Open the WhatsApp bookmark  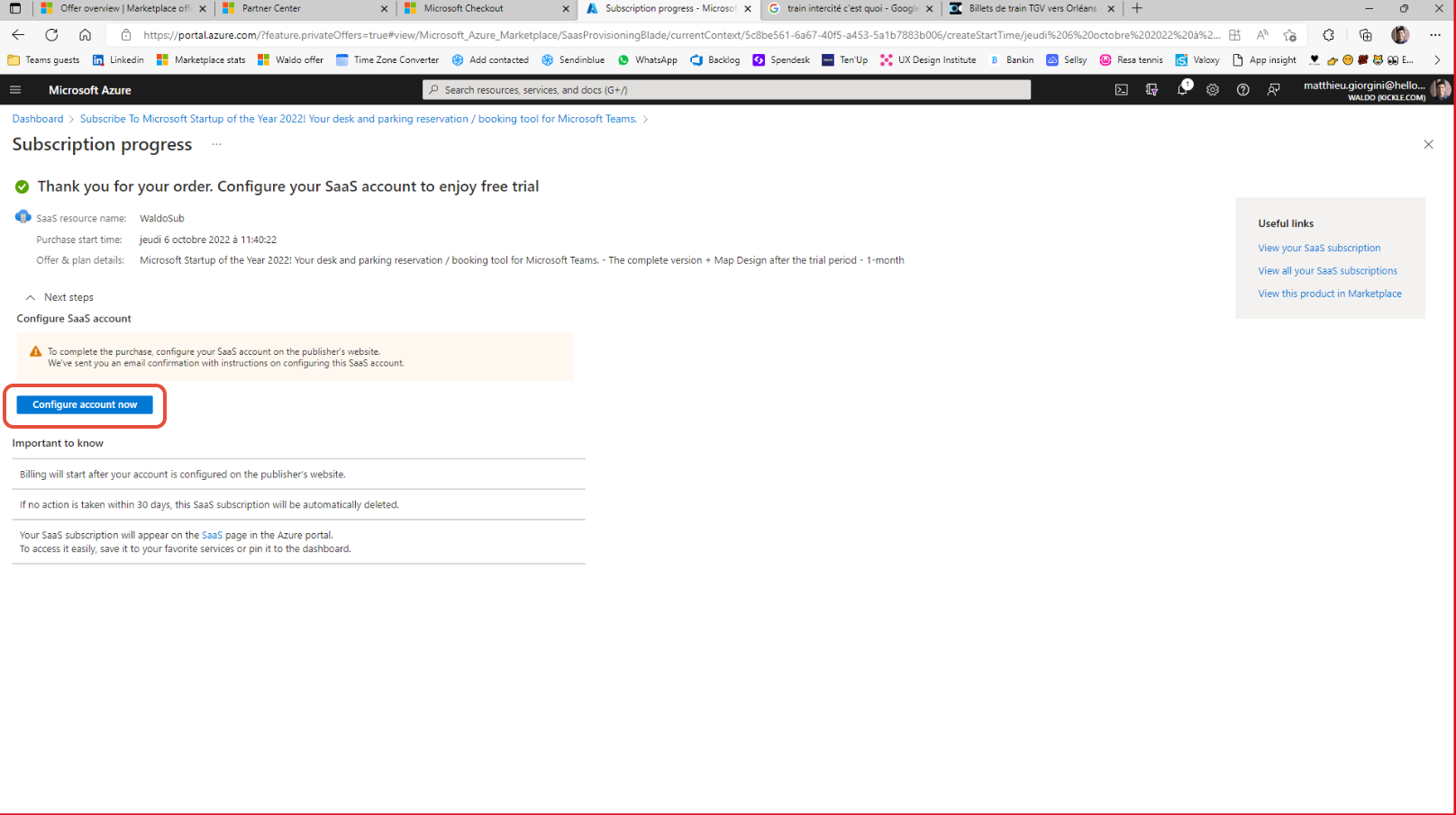[647, 60]
